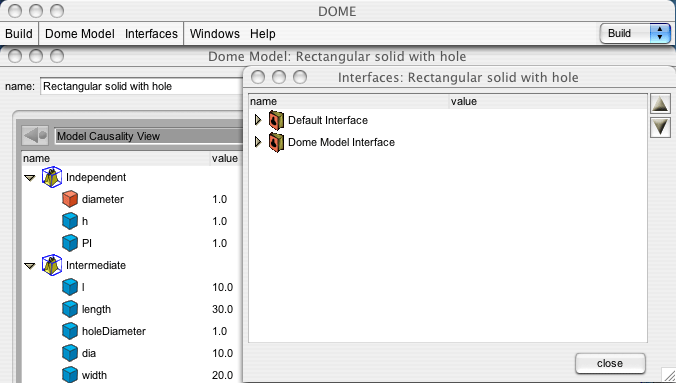Click the value 1.0 for diameter
This screenshot has width=676, height=383.
click(x=219, y=199)
